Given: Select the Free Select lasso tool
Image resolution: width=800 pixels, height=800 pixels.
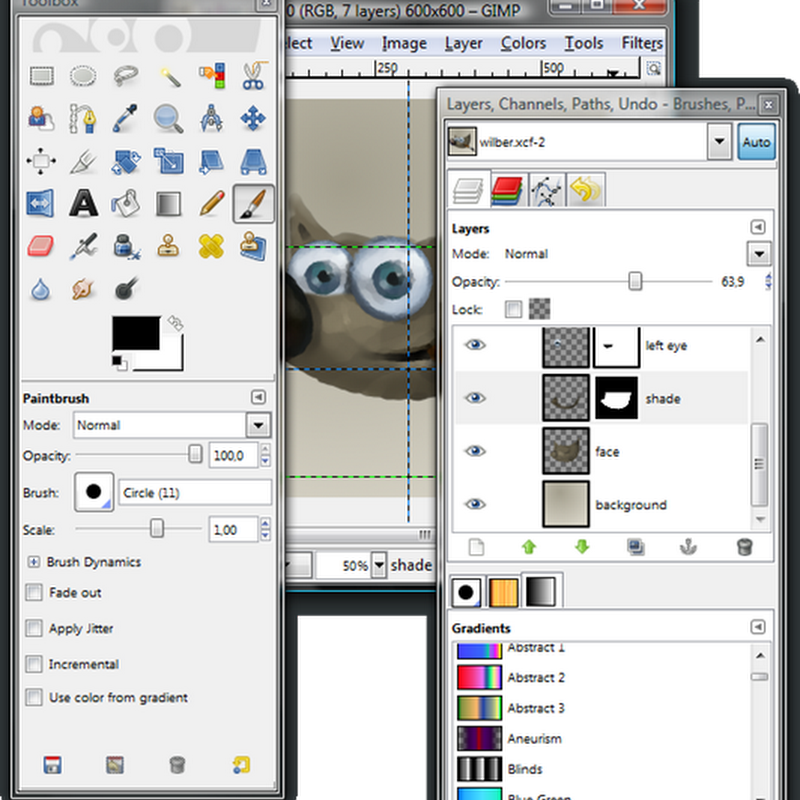Looking at the screenshot, I should tap(126, 77).
